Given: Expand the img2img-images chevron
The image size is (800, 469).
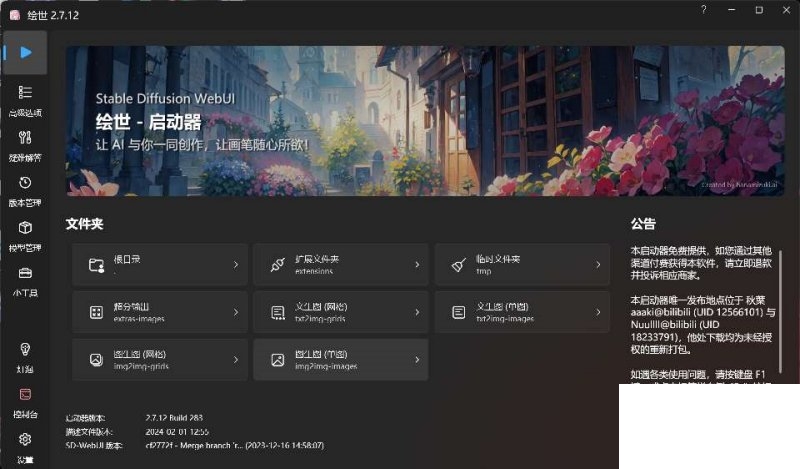Looking at the screenshot, I should tap(417, 360).
